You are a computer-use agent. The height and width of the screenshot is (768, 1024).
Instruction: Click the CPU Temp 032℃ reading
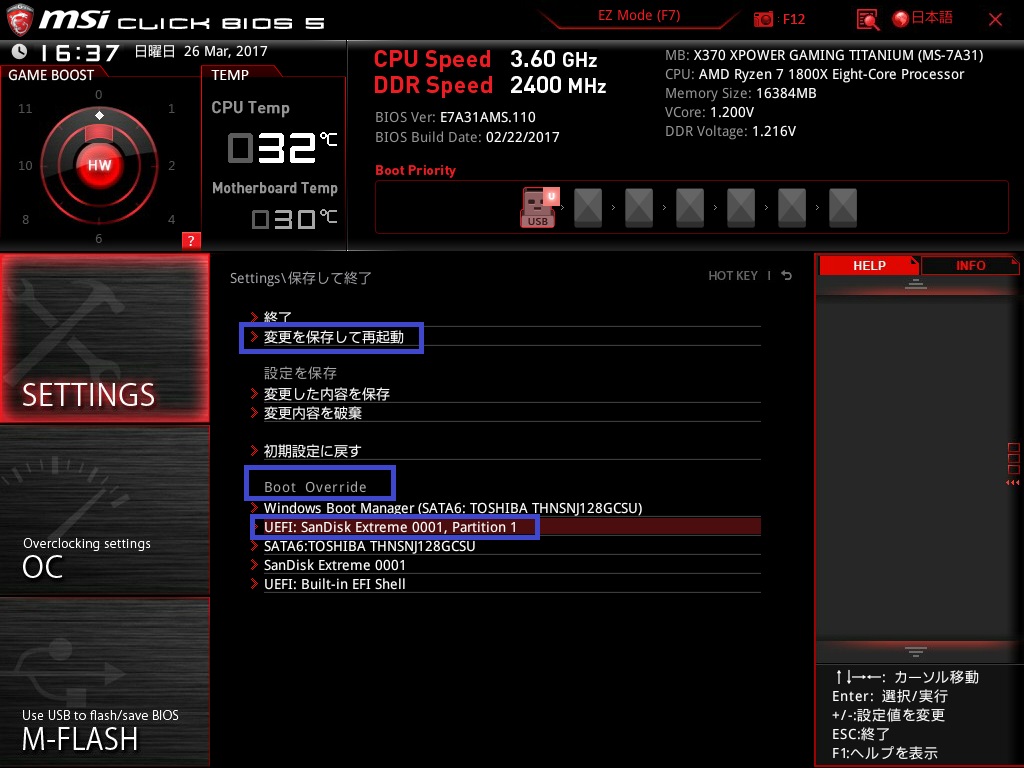[282, 147]
